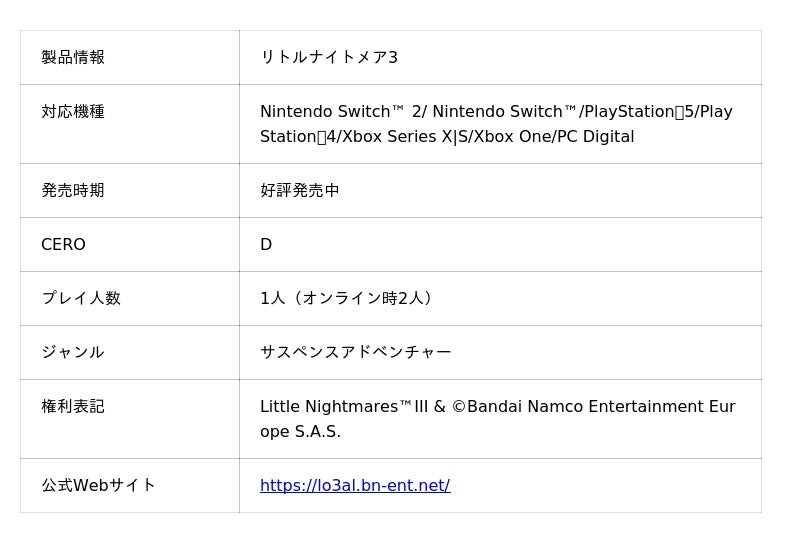Viewport: 800px width, 543px height.
Task: Click the CERO rating value D
Action: [266, 245]
